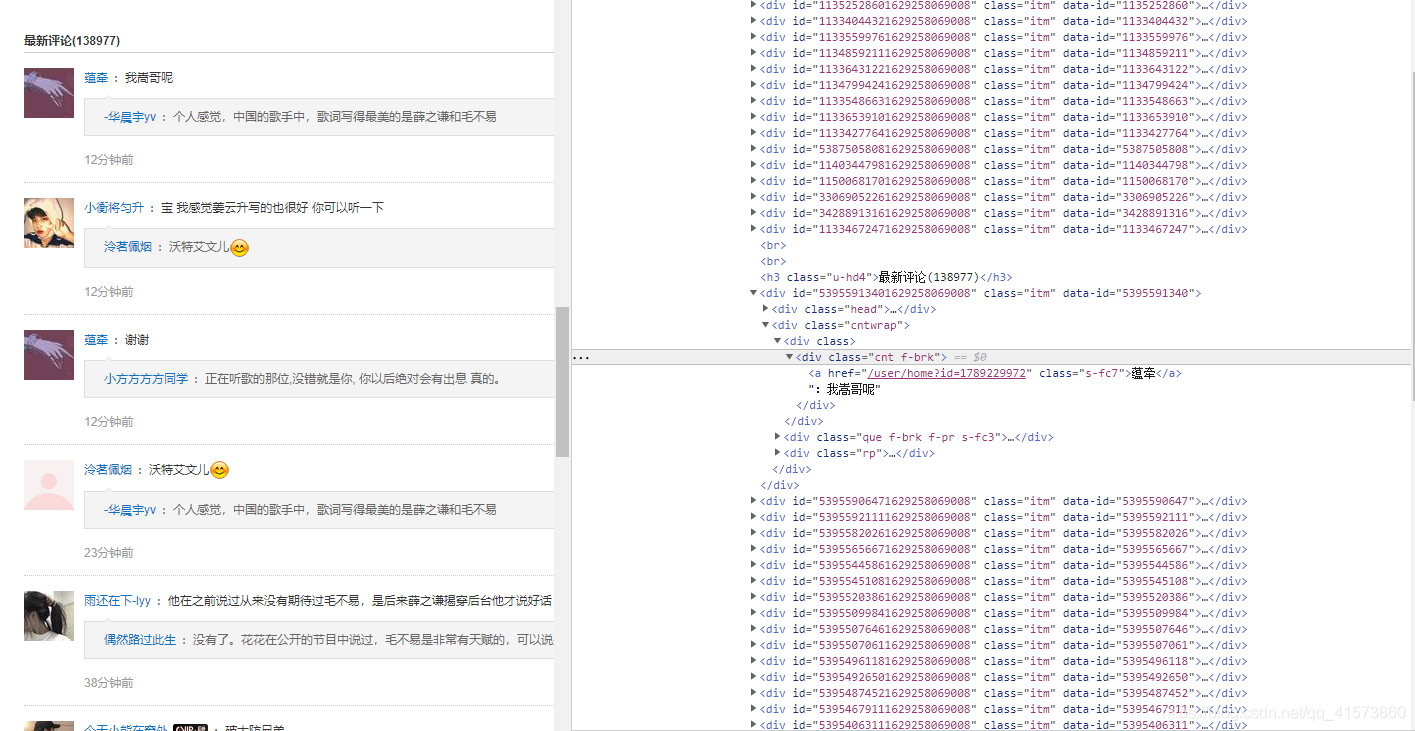Viewport: 1415px width, 731px height.
Task: Click smiley emoji in quoted 沃特艾文儿 reply
Action: (x=240, y=247)
